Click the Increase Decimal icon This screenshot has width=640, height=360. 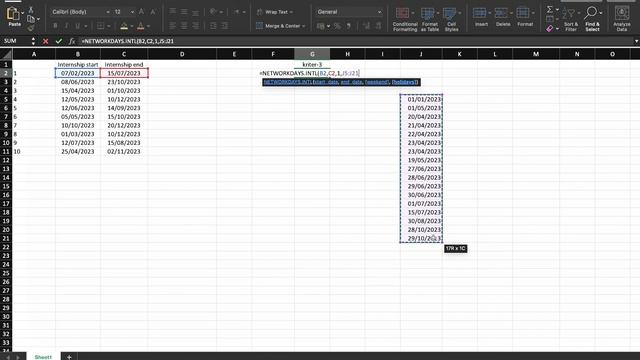[366, 26]
